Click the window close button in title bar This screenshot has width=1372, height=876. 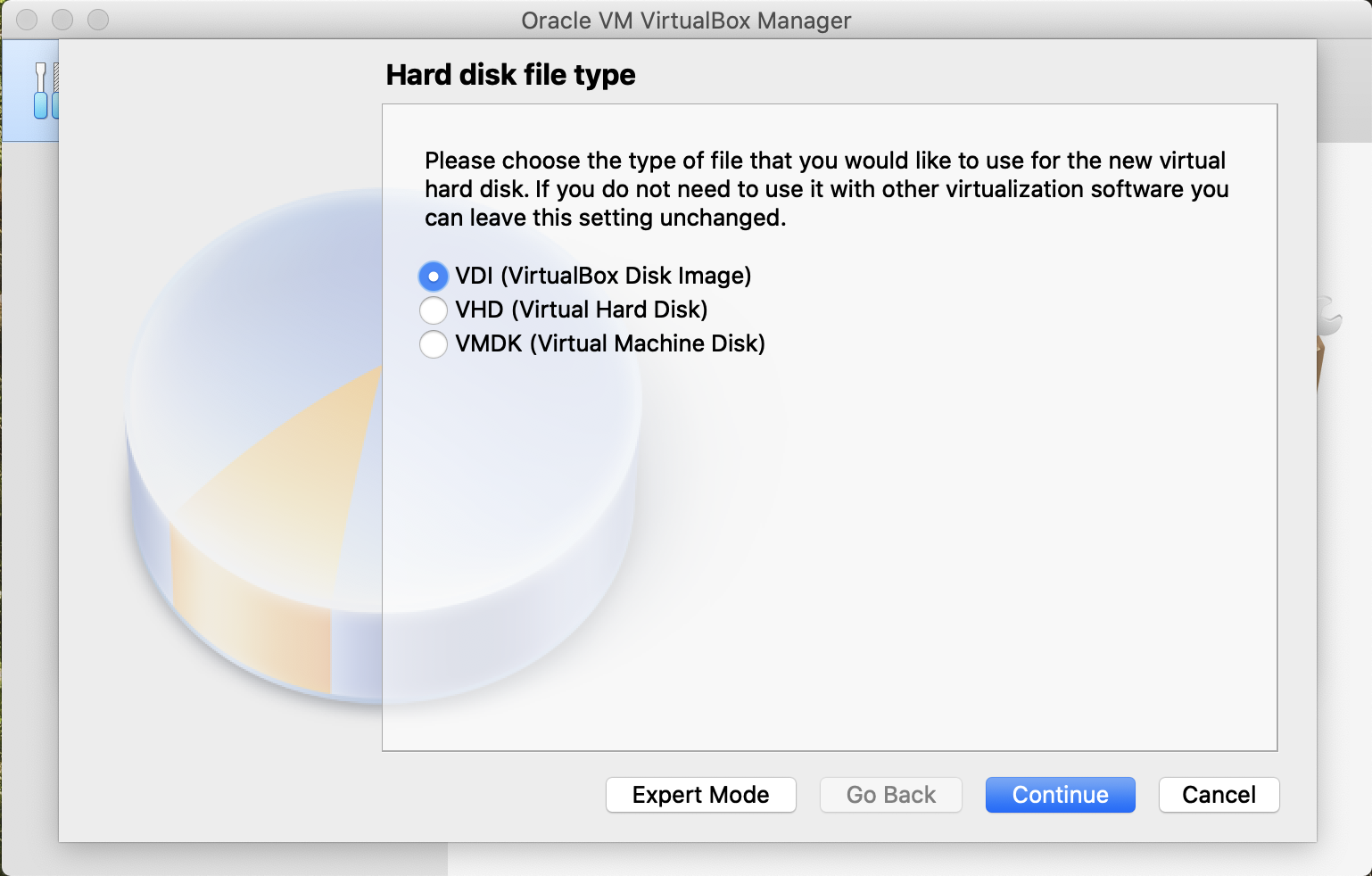(27, 20)
